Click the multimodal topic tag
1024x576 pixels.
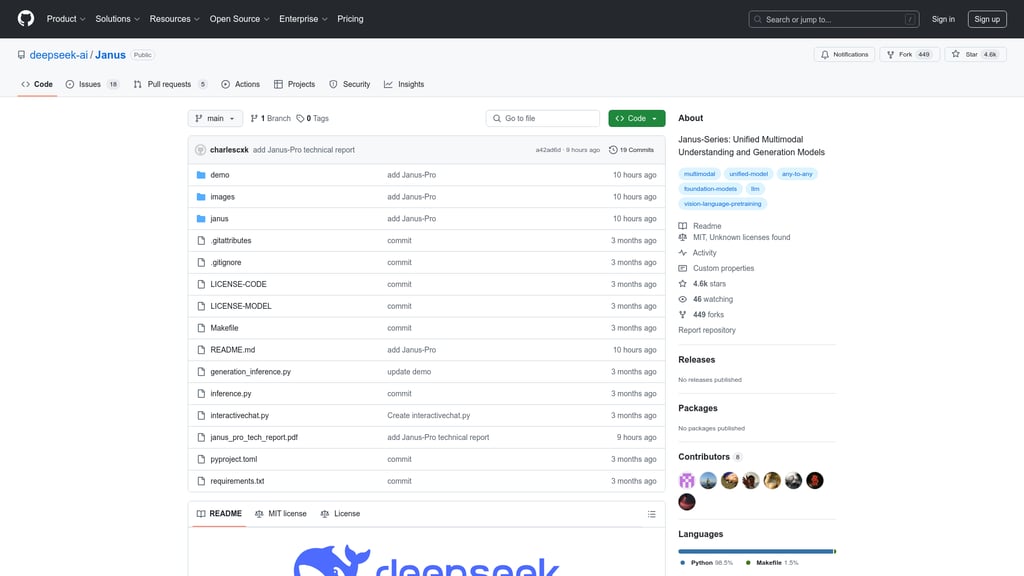699,174
